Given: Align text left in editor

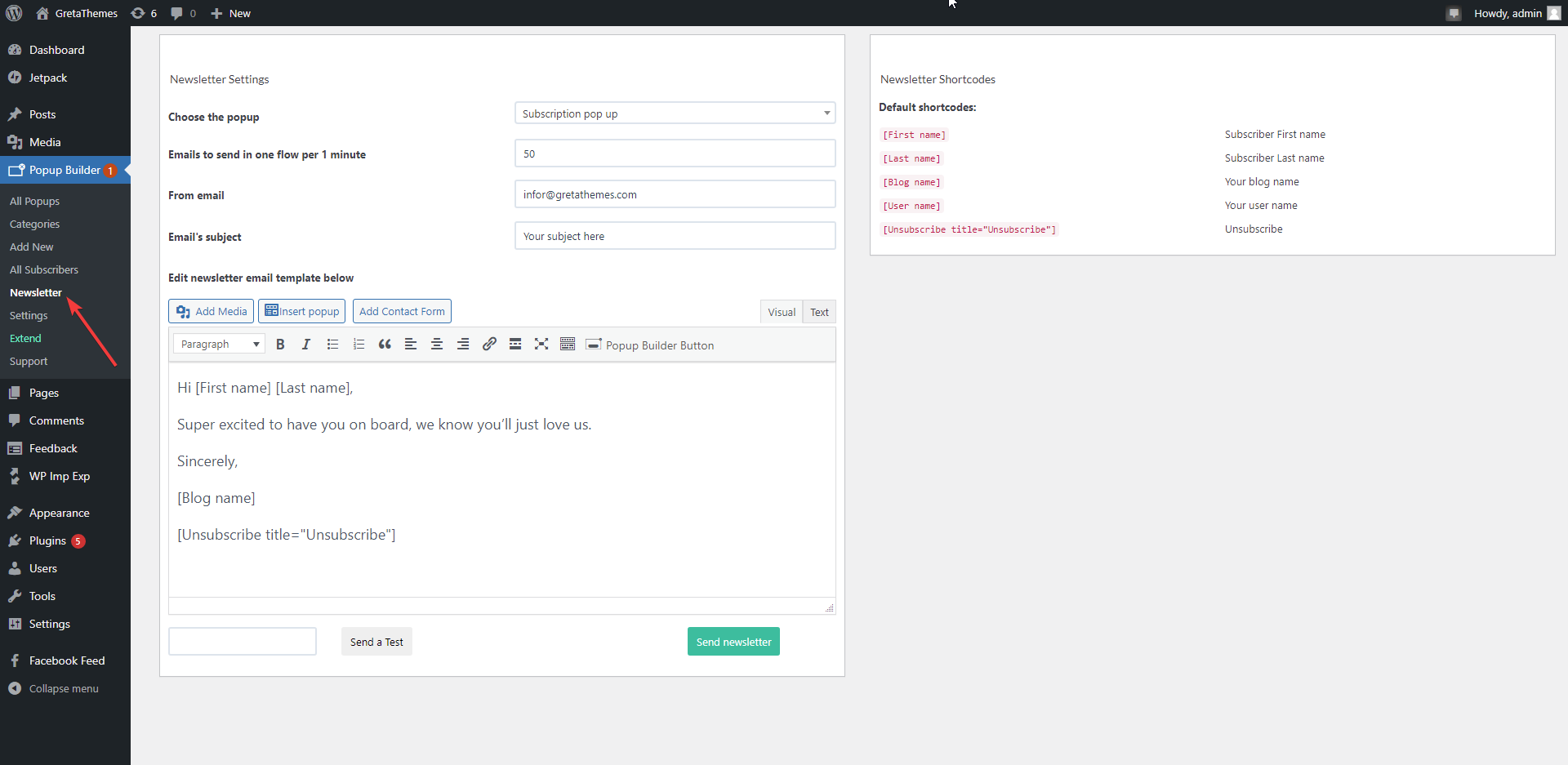Looking at the screenshot, I should (411, 345).
